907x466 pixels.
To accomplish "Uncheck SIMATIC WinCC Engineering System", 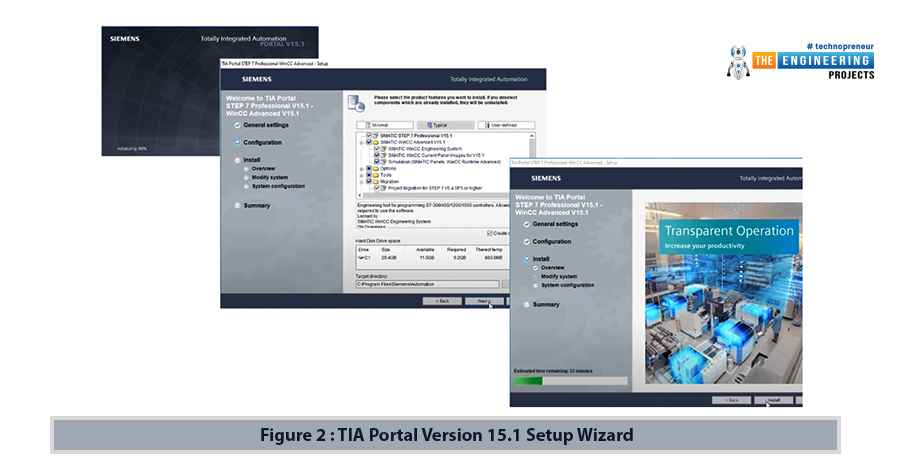I will (x=377, y=149).
